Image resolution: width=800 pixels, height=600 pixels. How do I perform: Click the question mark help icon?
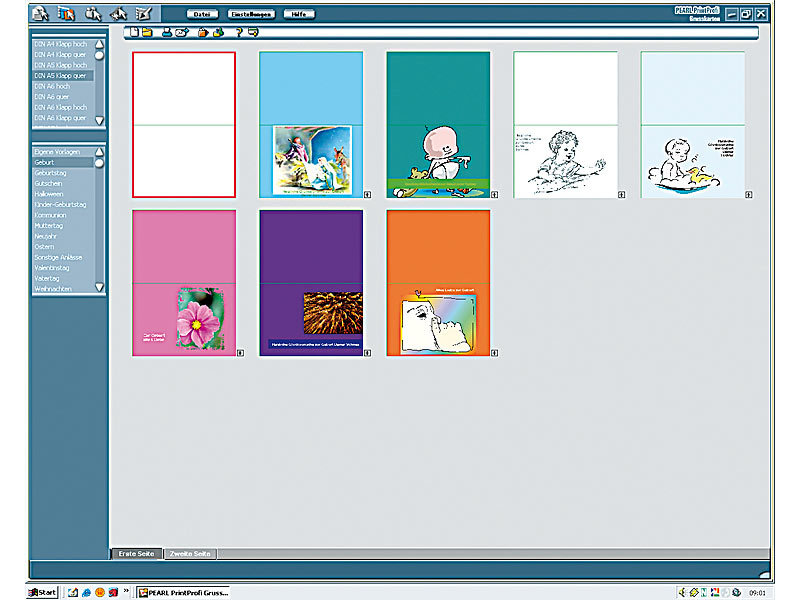(x=239, y=32)
